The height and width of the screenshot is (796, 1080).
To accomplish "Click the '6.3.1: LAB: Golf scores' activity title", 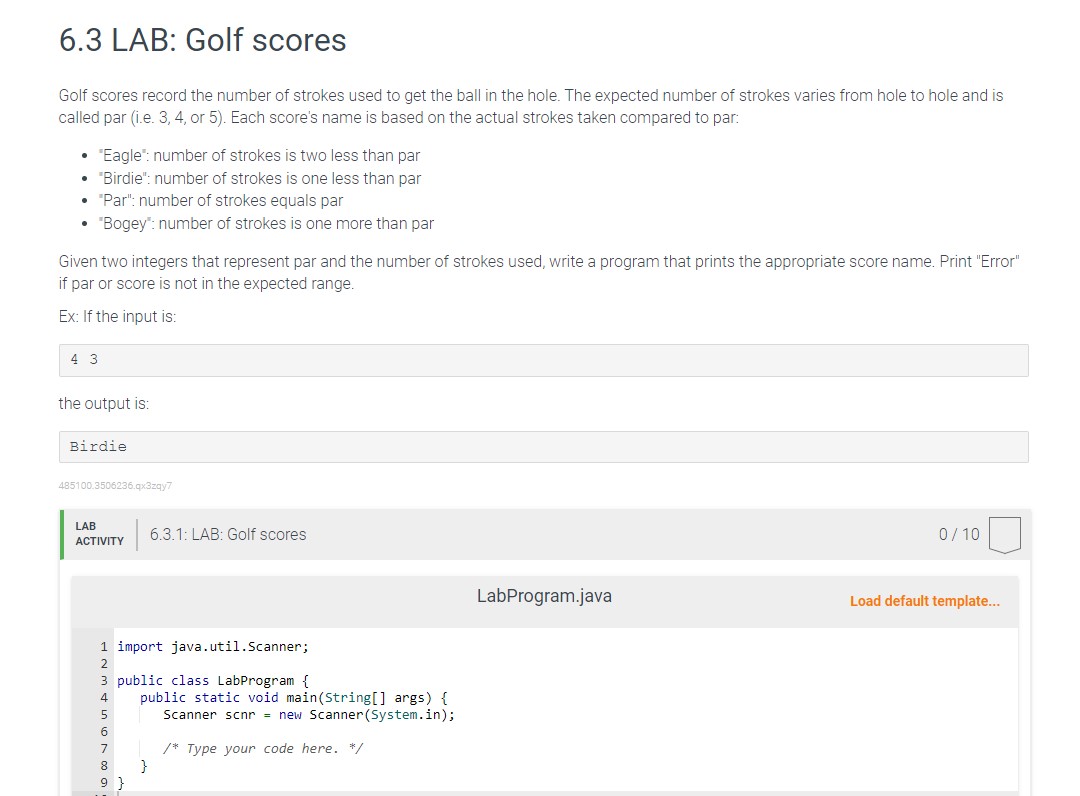I will (x=228, y=534).
